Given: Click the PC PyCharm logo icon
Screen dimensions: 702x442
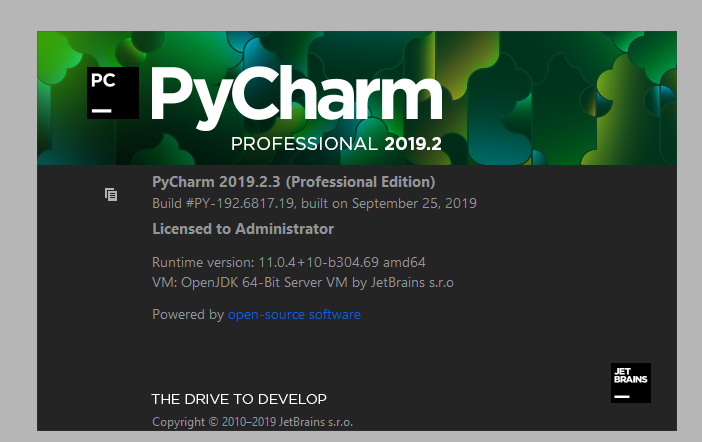Looking at the screenshot, I should (x=113, y=93).
